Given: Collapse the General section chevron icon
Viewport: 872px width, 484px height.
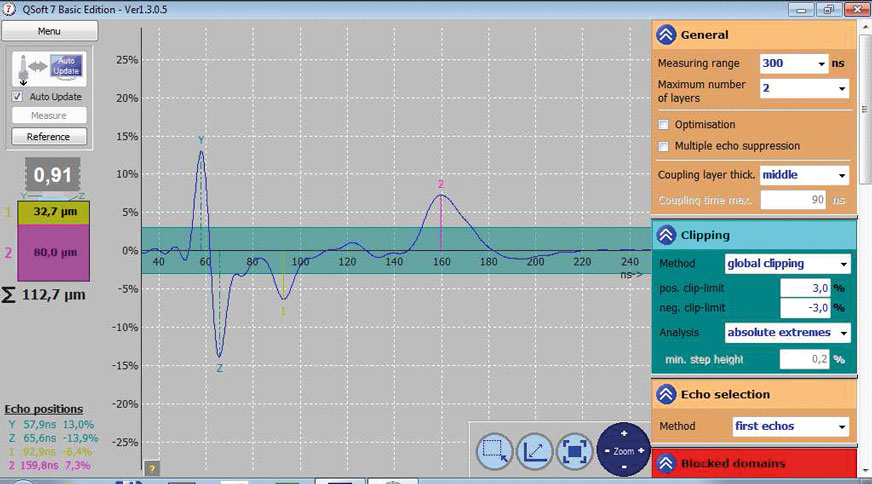Looking at the screenshot, I should point(667,34).
